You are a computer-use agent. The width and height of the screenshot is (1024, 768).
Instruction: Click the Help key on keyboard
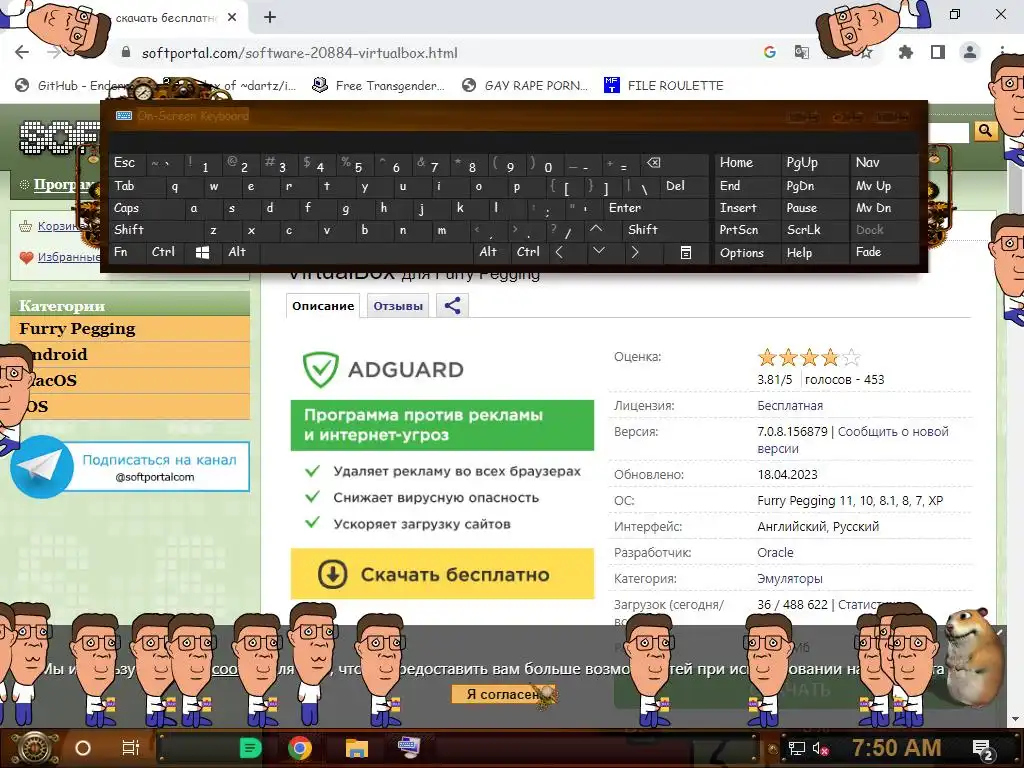[x=814, y=252]
